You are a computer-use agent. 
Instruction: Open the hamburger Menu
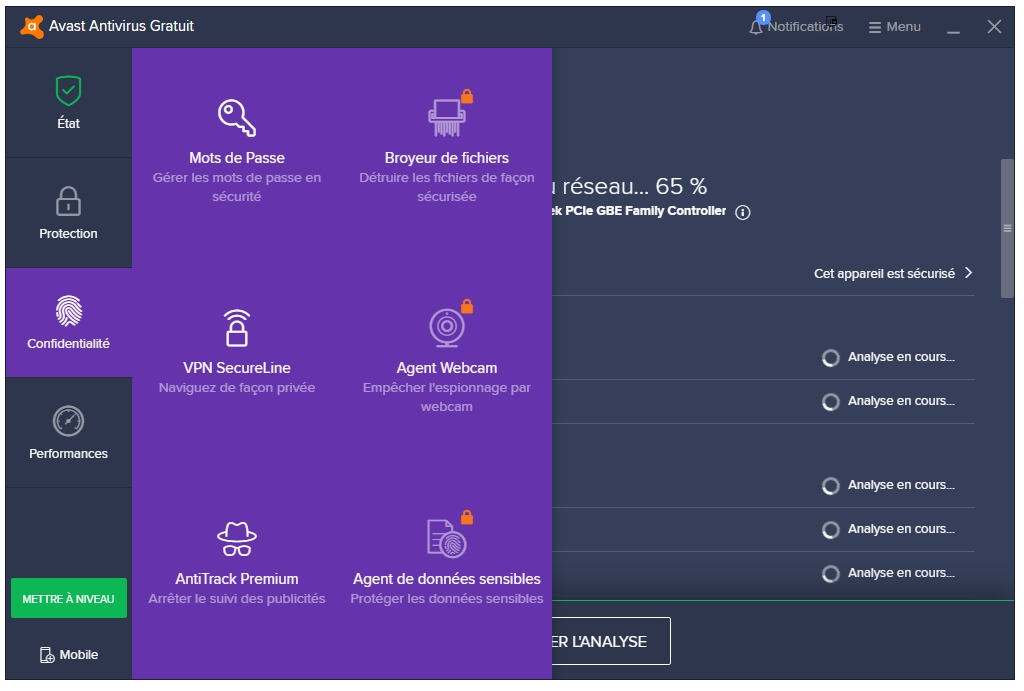pos(894,27)
